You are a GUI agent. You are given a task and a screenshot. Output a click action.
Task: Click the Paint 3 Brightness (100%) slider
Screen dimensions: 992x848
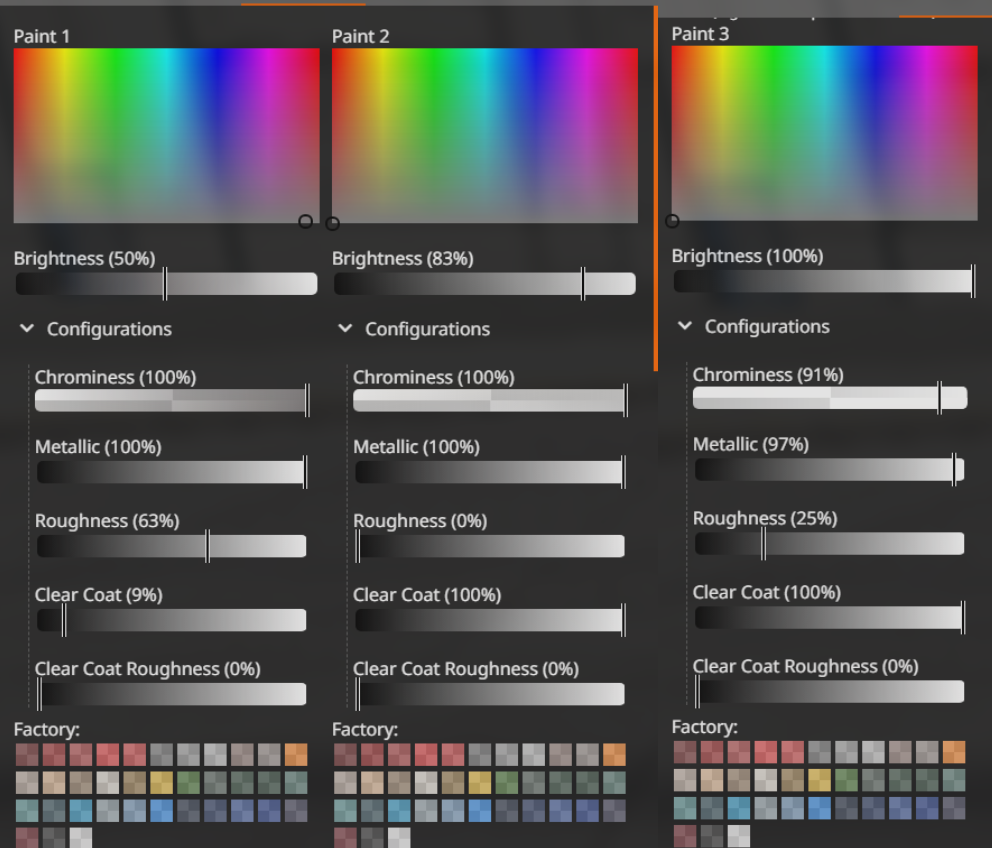pos(824,281)
